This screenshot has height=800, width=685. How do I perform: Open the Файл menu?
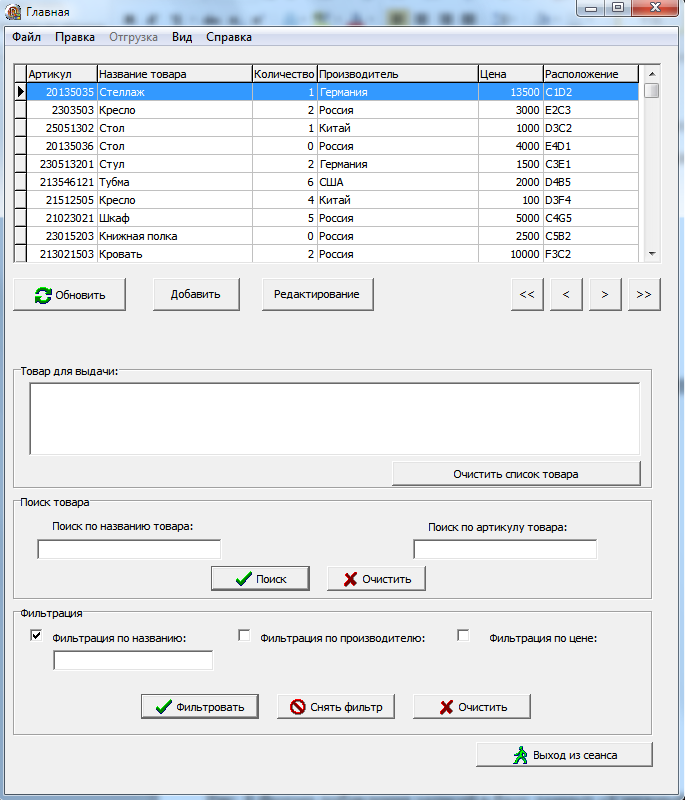27,37
